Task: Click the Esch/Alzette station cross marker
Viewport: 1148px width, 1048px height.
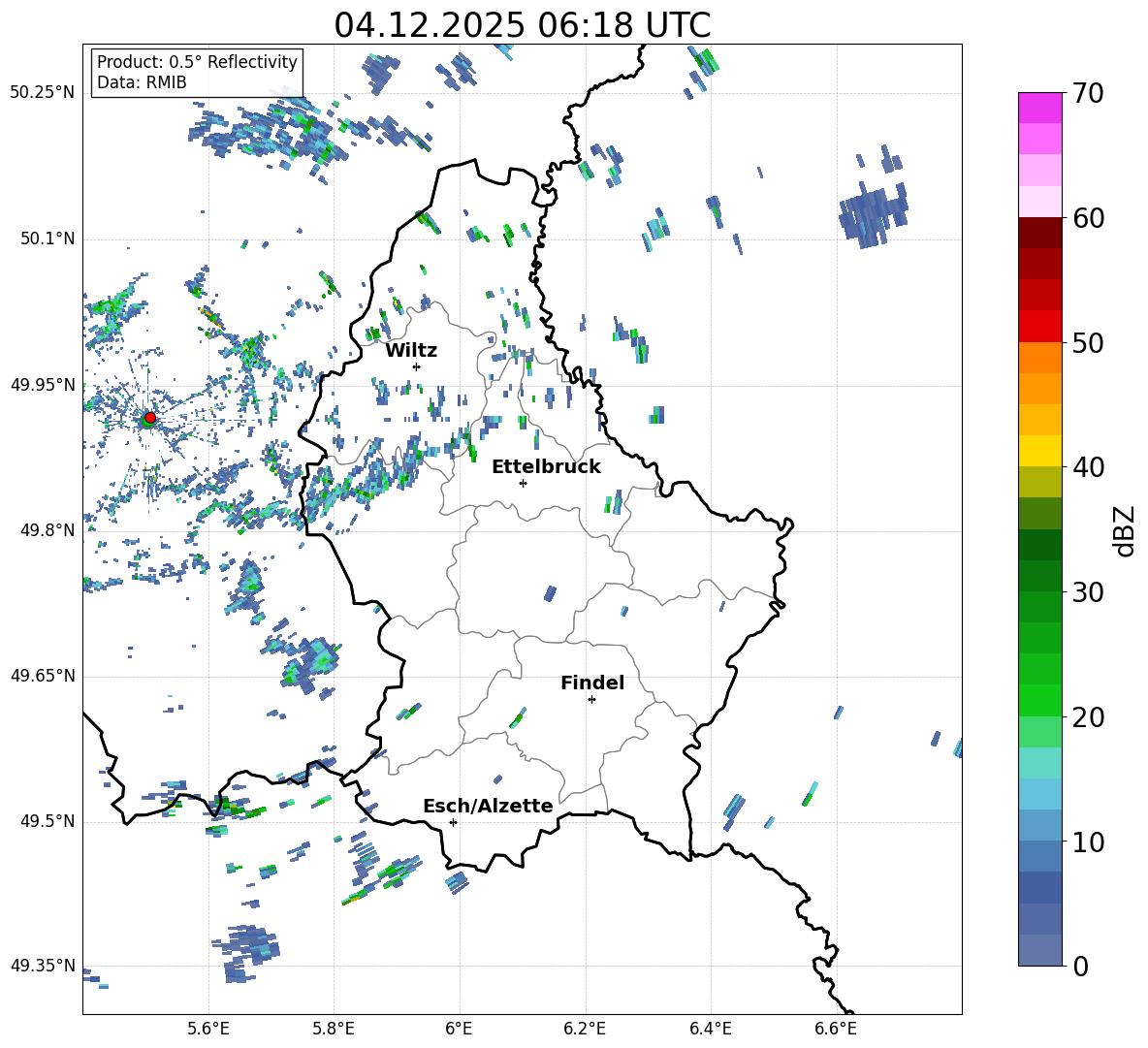Action: (x=453, y=822)
